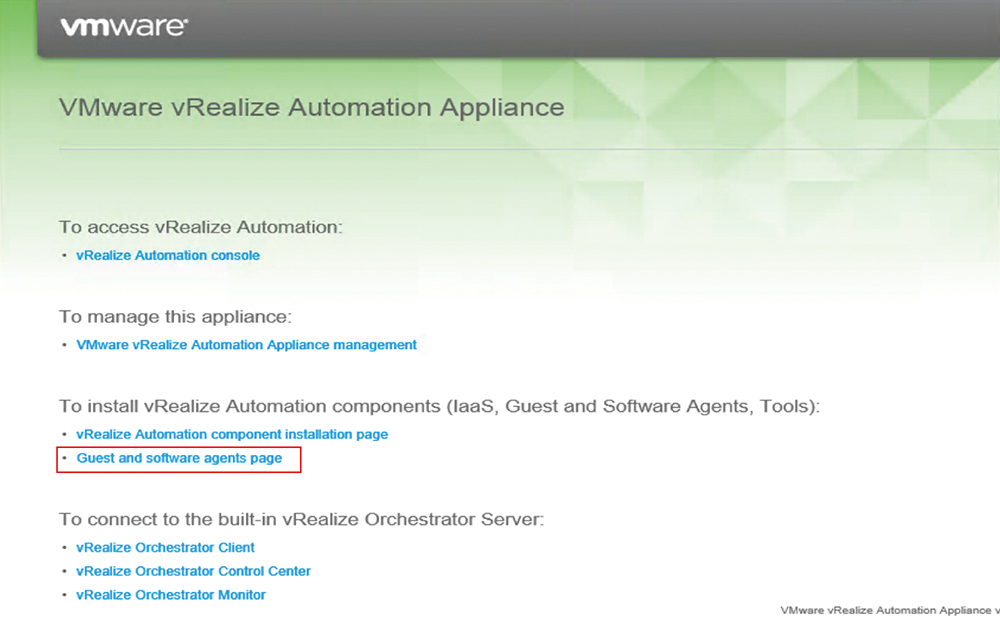Open vRealize Orchestrator Control Center link
The width and height of the screenshot is (1000, 620).
[193, 571]
